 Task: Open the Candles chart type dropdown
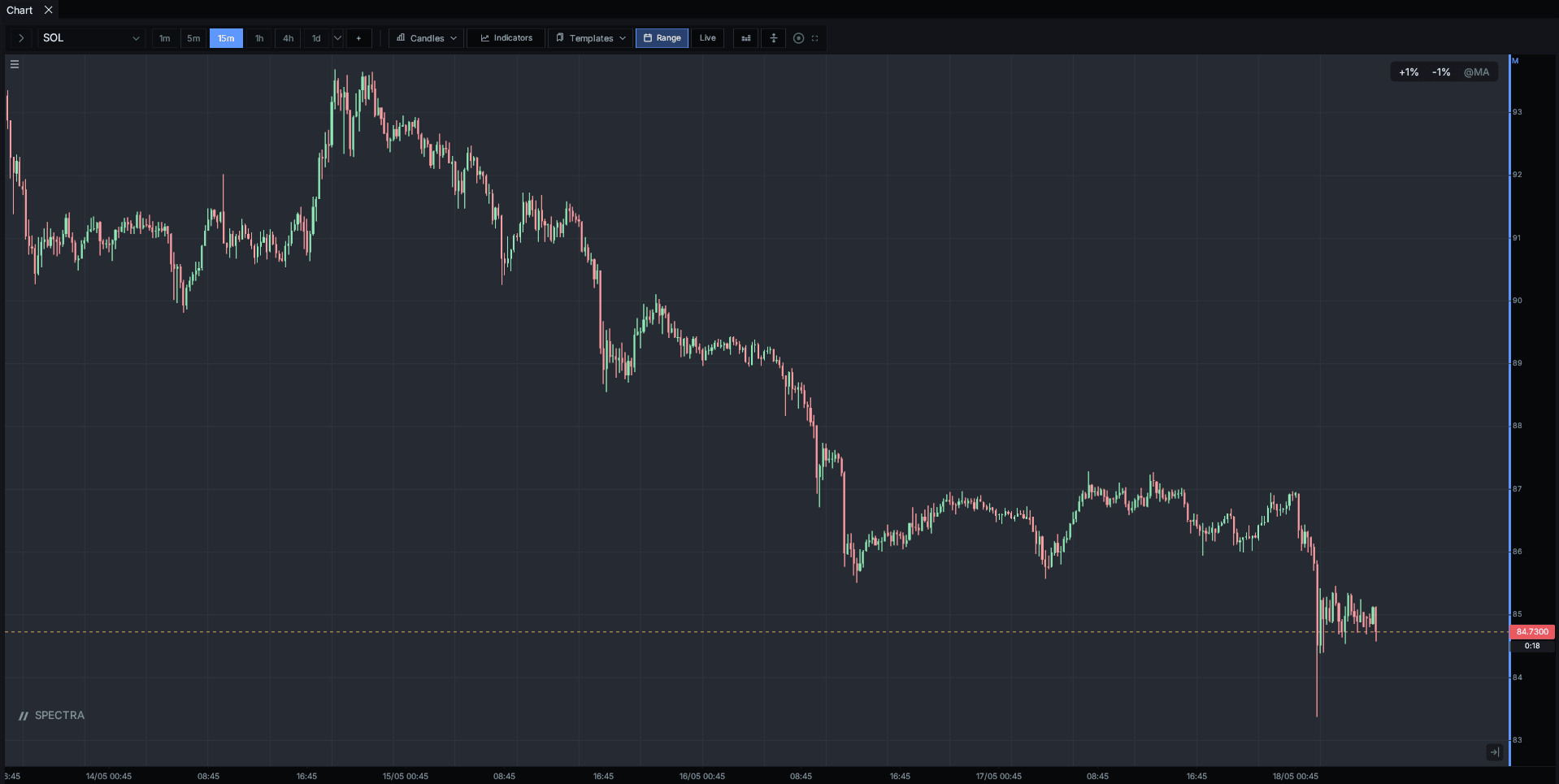[x=427, y=38]
